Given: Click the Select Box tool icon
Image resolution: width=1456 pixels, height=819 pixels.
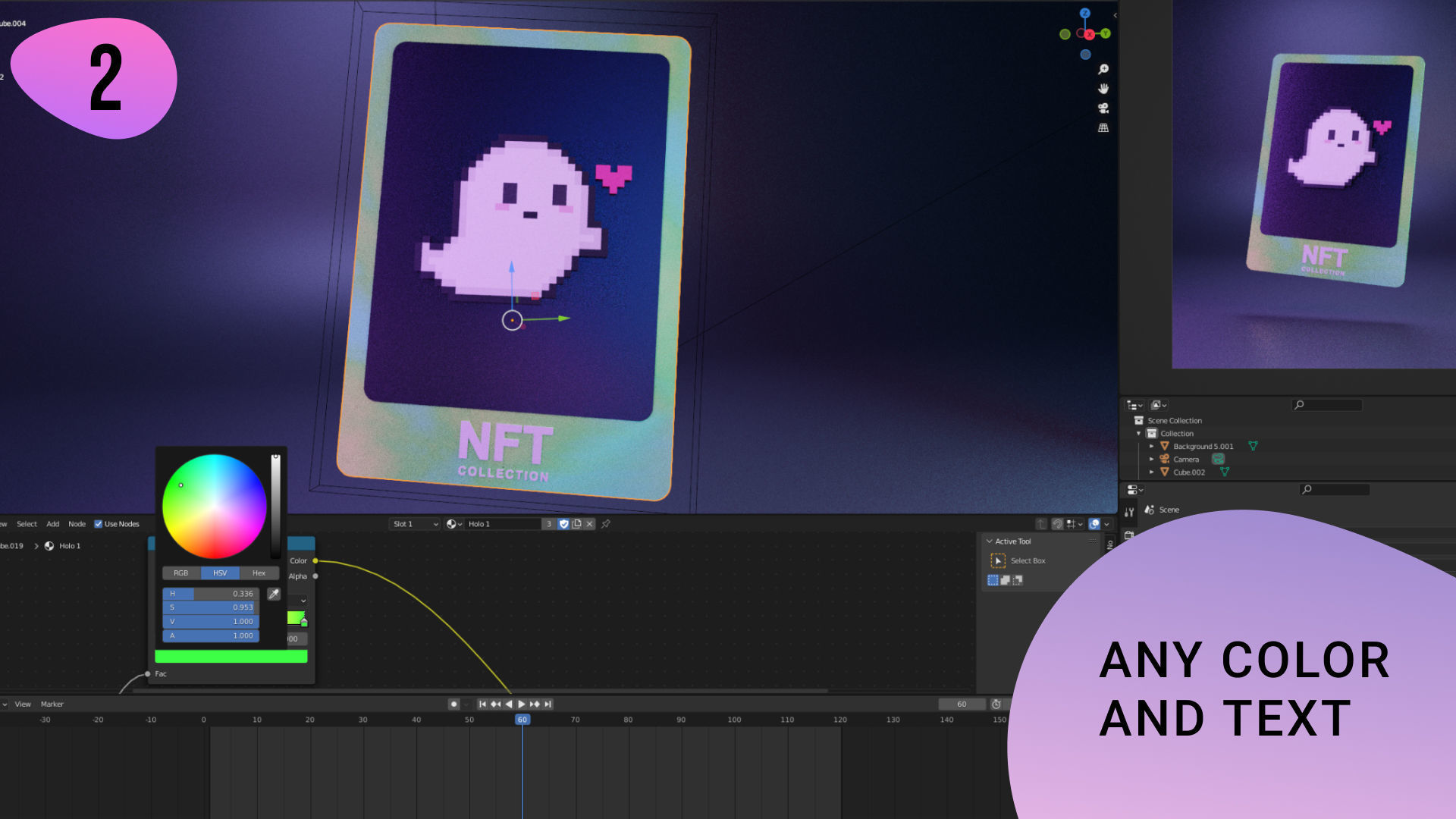Looking at the screenshot, I should 998,560.
